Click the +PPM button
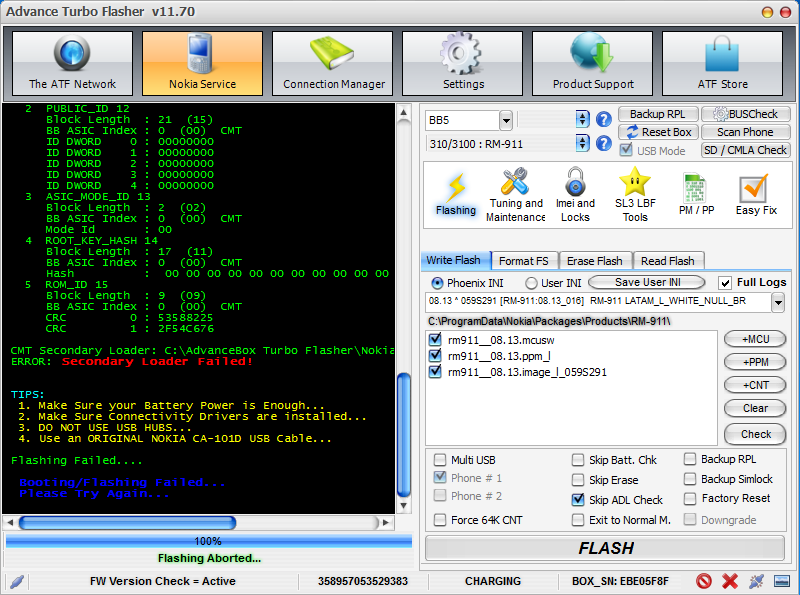The width and height of the screenshot is (800, 595). [x=755, y=362]
